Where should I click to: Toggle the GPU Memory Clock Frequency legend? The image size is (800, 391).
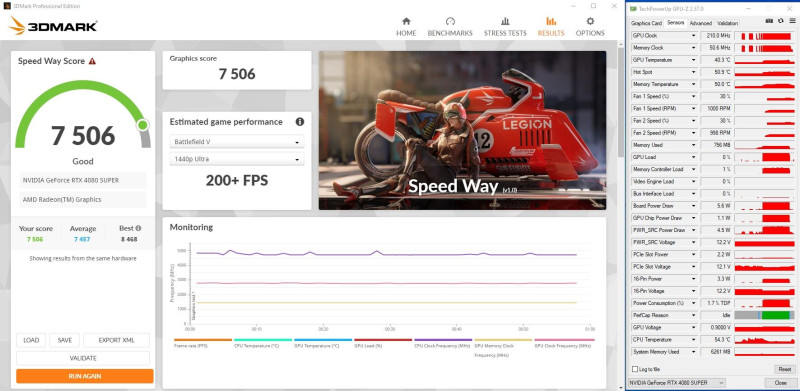503,347
